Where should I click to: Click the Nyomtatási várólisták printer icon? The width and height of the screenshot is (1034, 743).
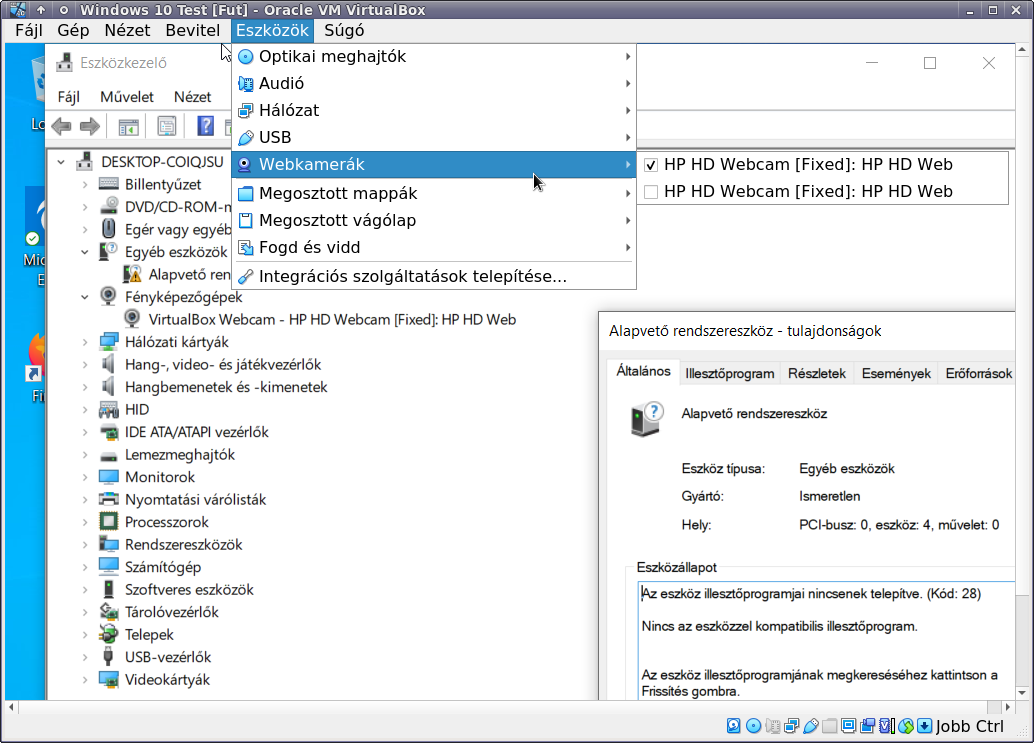click(x=108, y=499)
